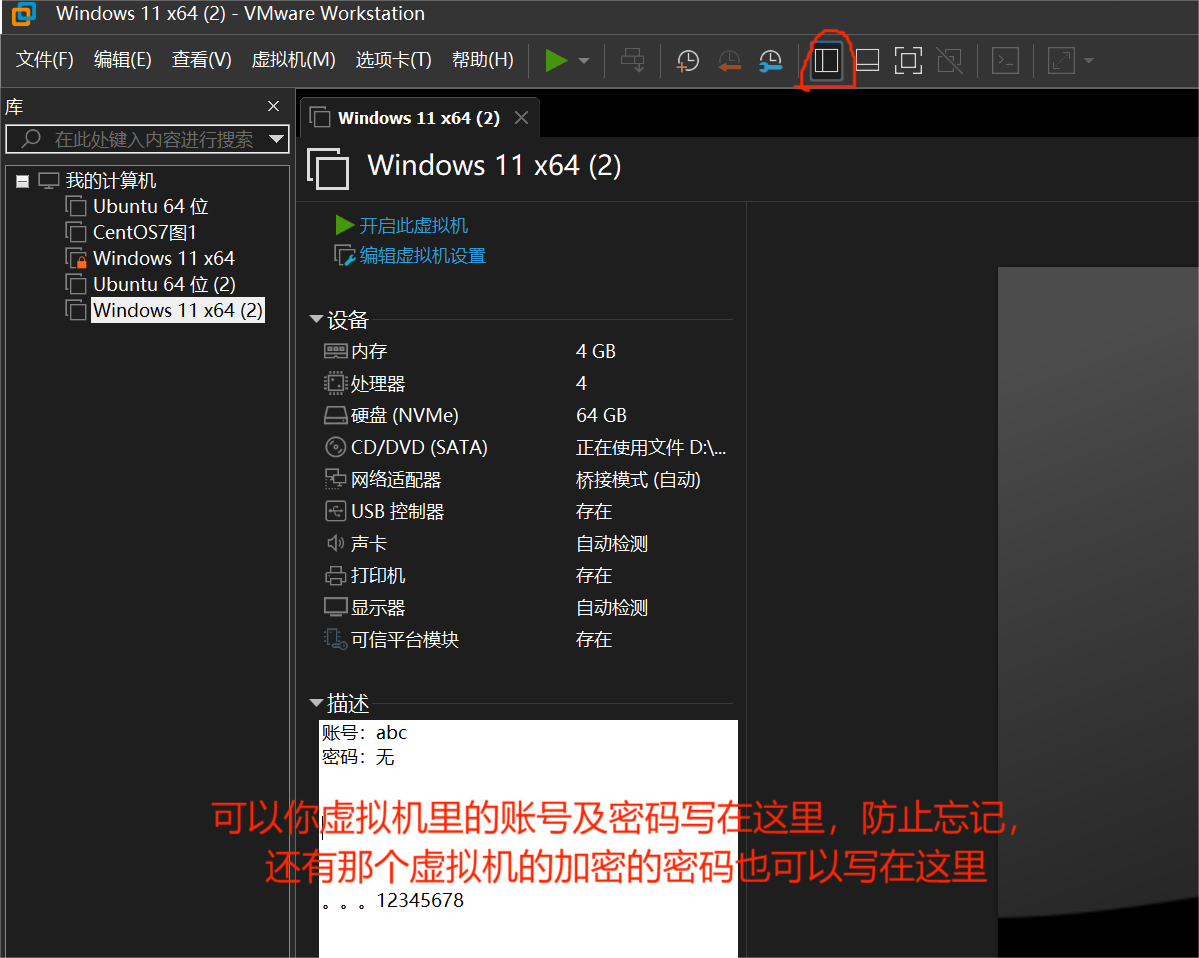Click the 内存 memory device icon
The image size is (1199, 958).
[336, 351]
